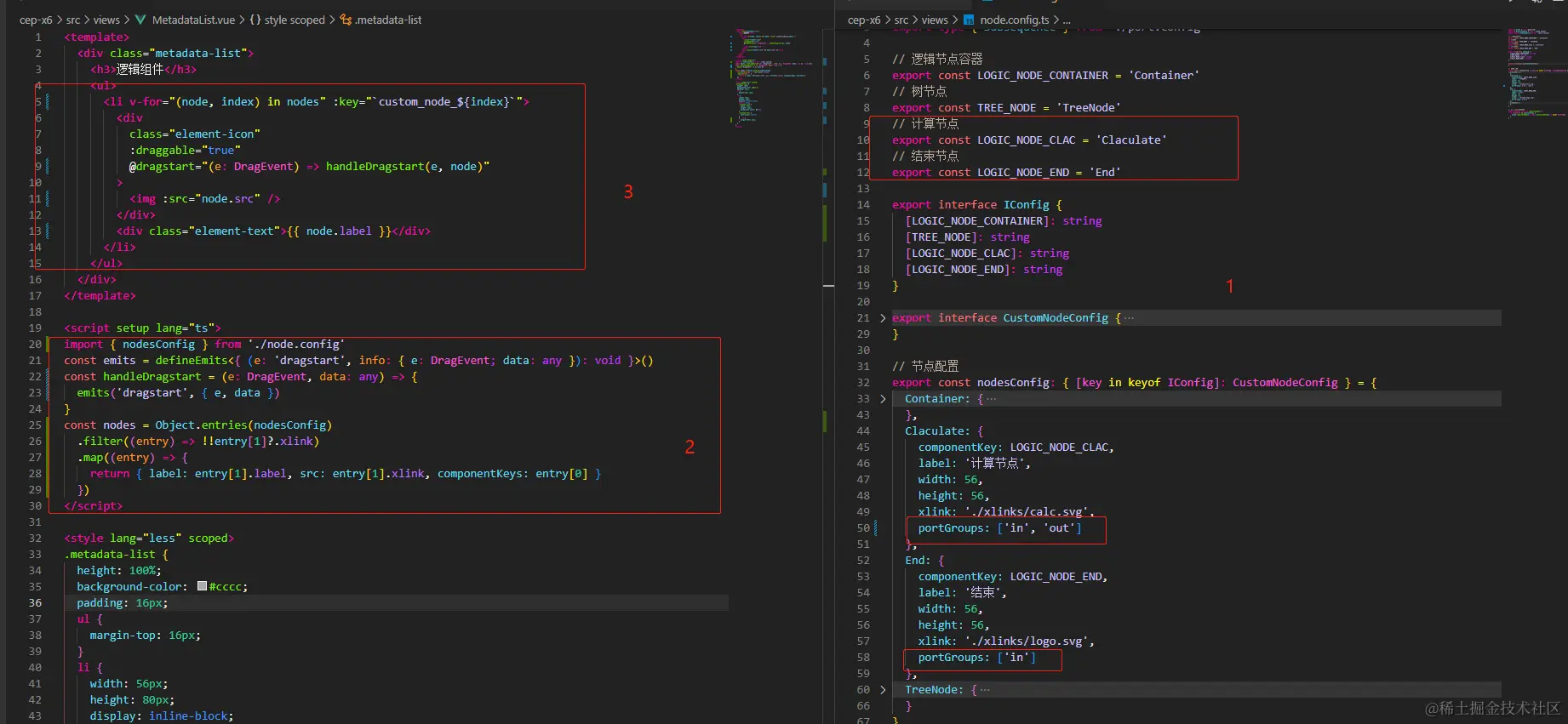Click the fold ellipsis after 'TreeNode: {'
The image size is (1568, 724).
tap(985, 690)
